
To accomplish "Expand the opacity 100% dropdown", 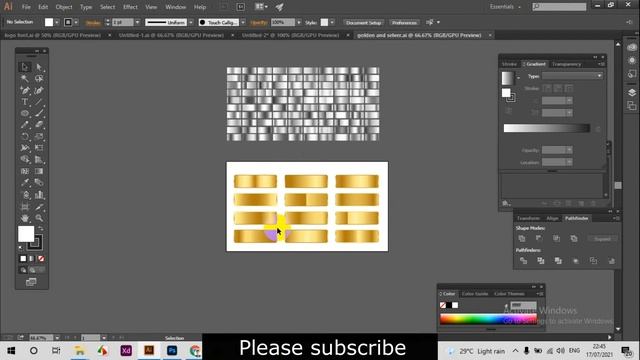I will [299, 22].
